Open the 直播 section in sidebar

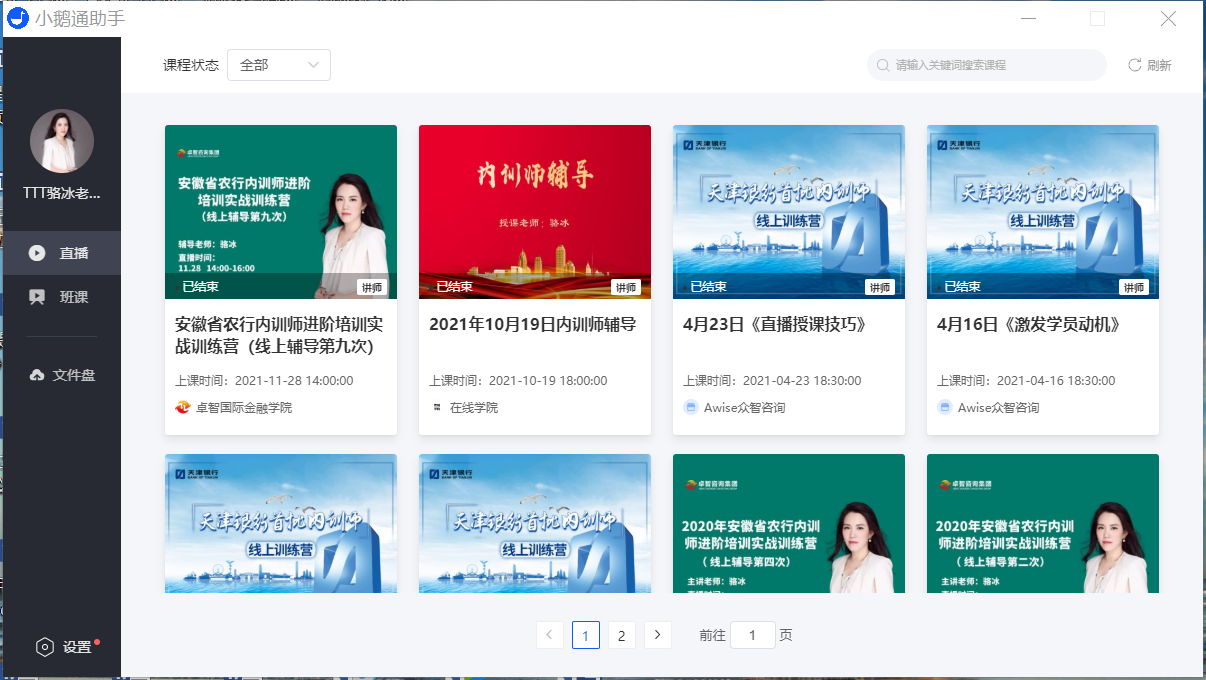click(61, 253)
